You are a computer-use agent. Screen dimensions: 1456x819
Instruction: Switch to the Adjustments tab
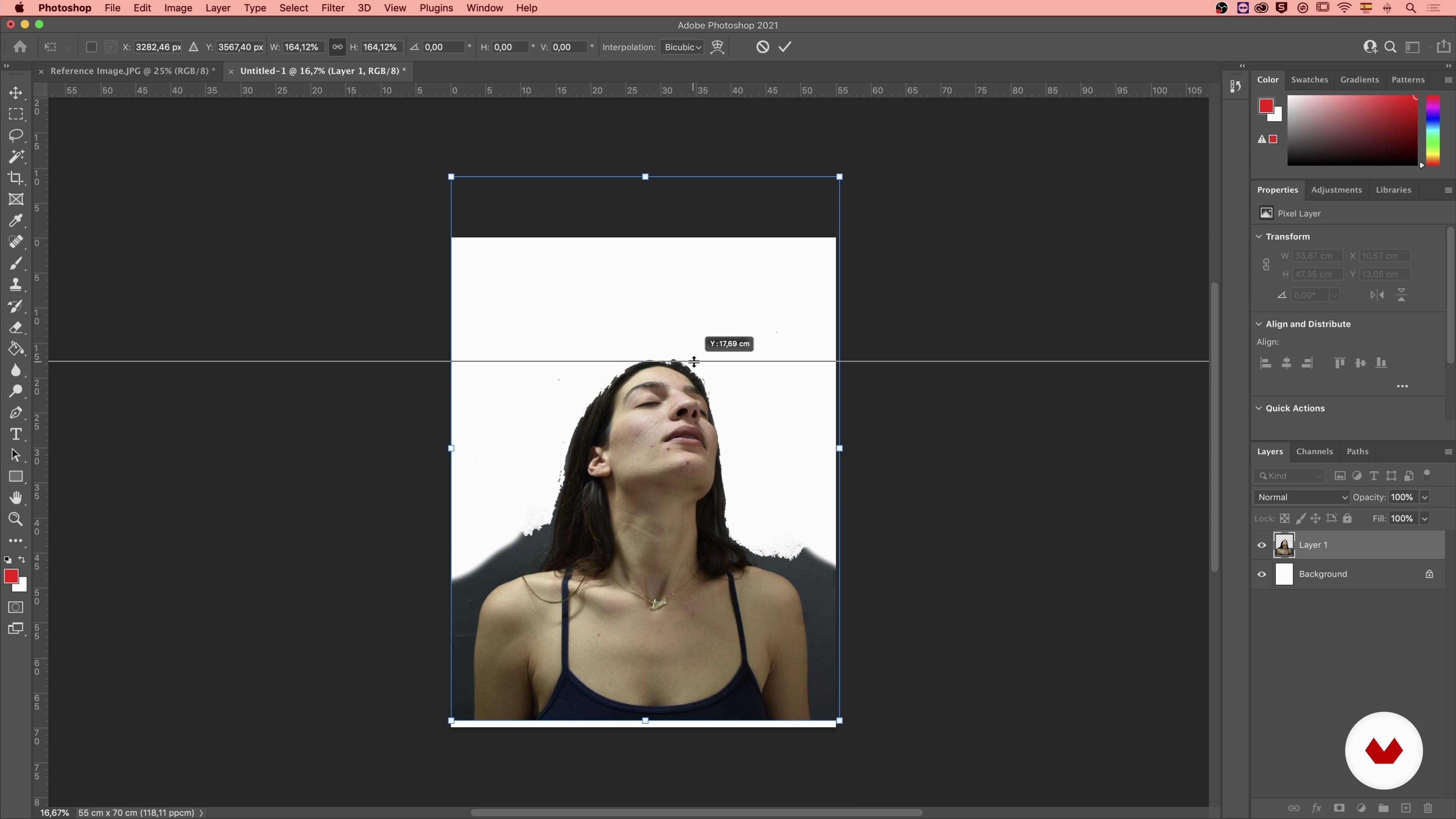point(1336,190)
